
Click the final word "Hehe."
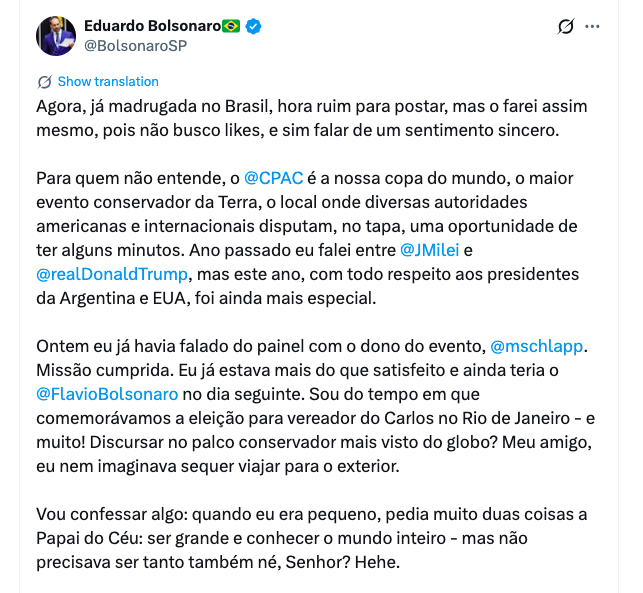[377, 562]
